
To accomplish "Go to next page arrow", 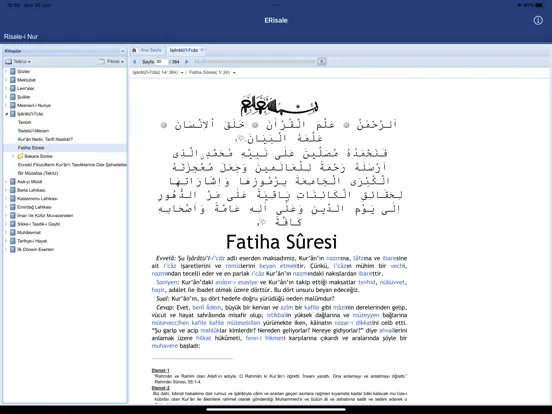I will tap(187, 62).
